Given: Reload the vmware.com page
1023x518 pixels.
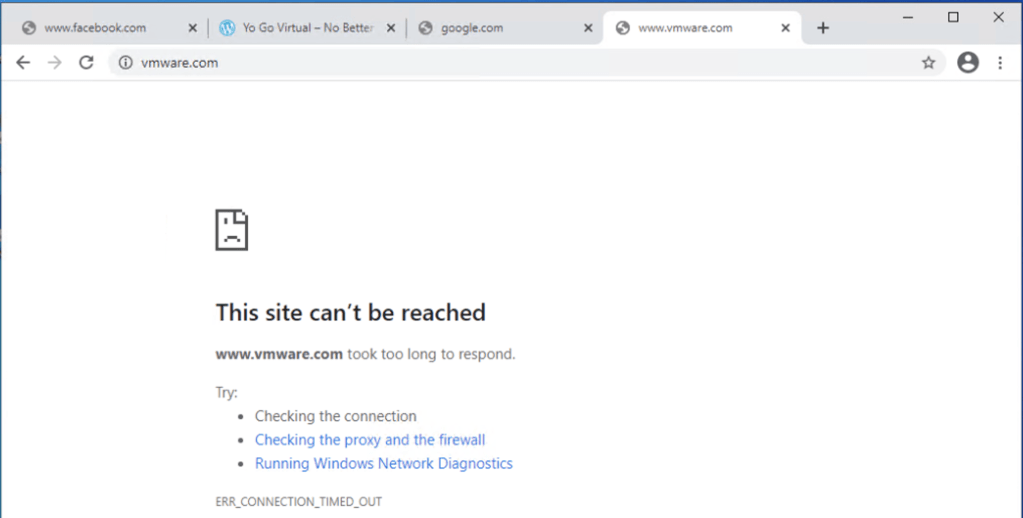Looking at the screenshot, I should (87, 63).
